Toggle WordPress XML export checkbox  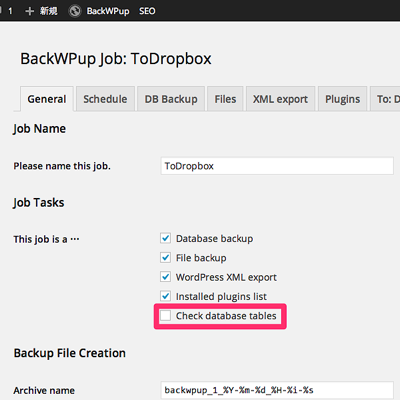point(165,277)
